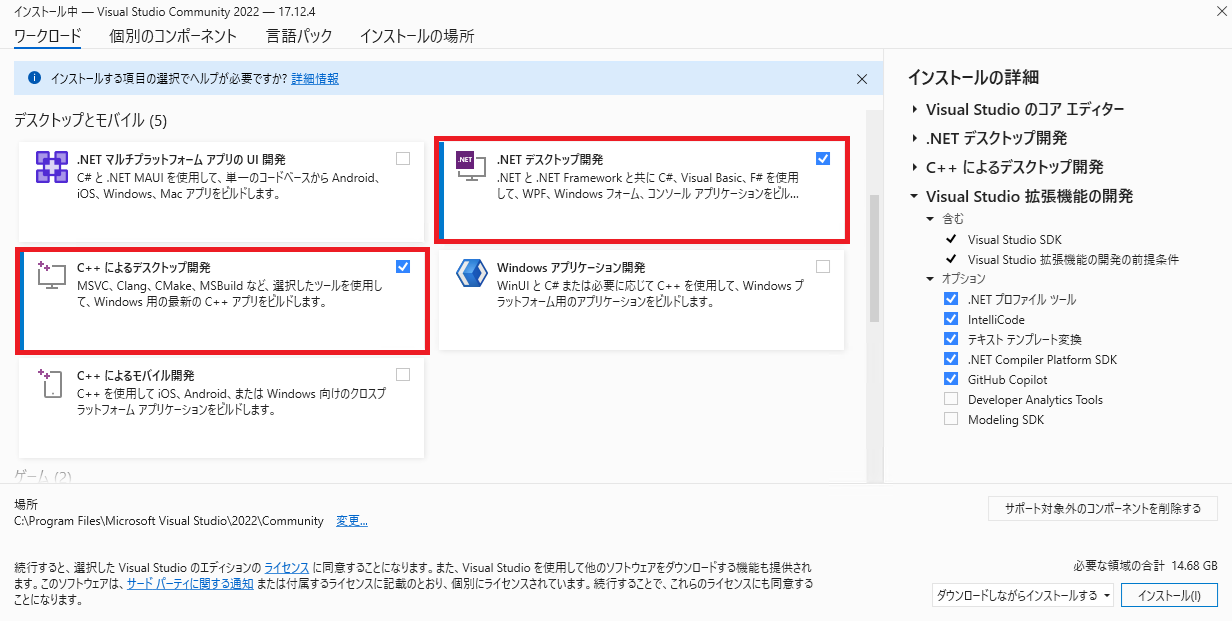Click the Windows application development icon
The image size is (1232, 621).
click(x=470, y=275)
